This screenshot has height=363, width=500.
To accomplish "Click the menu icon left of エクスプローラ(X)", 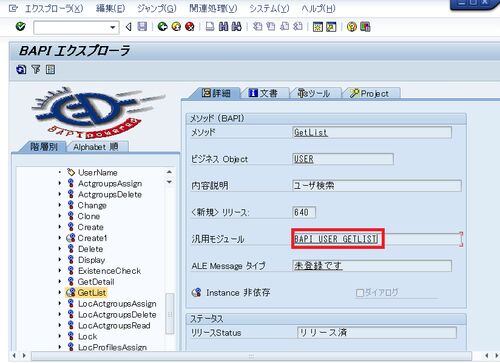I will pos(13,8).
